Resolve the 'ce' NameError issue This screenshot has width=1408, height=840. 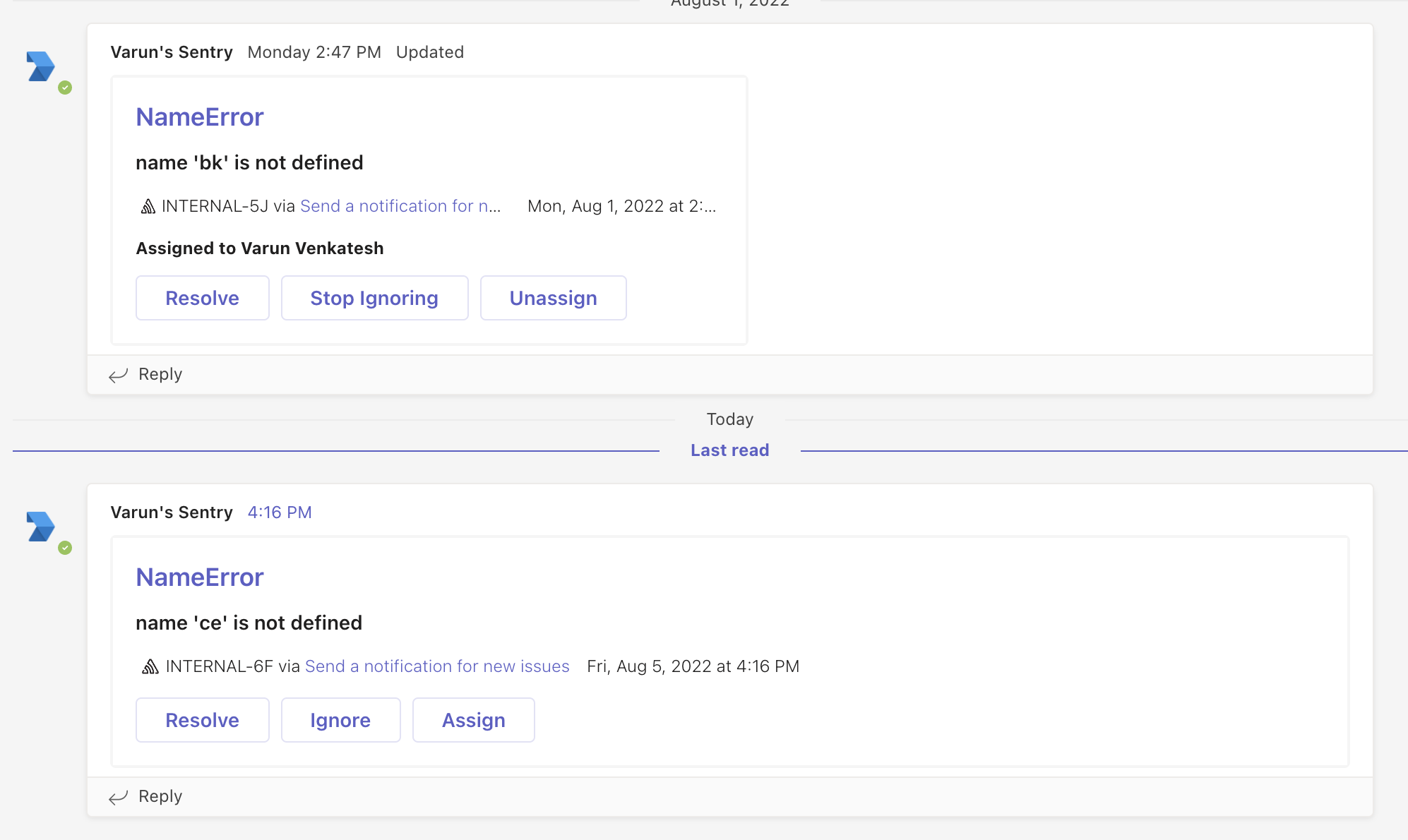tap(202, 720)
